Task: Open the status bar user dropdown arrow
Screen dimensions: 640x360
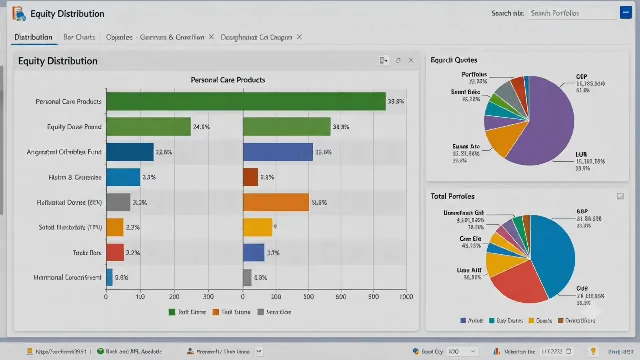Action: (259, 351)
